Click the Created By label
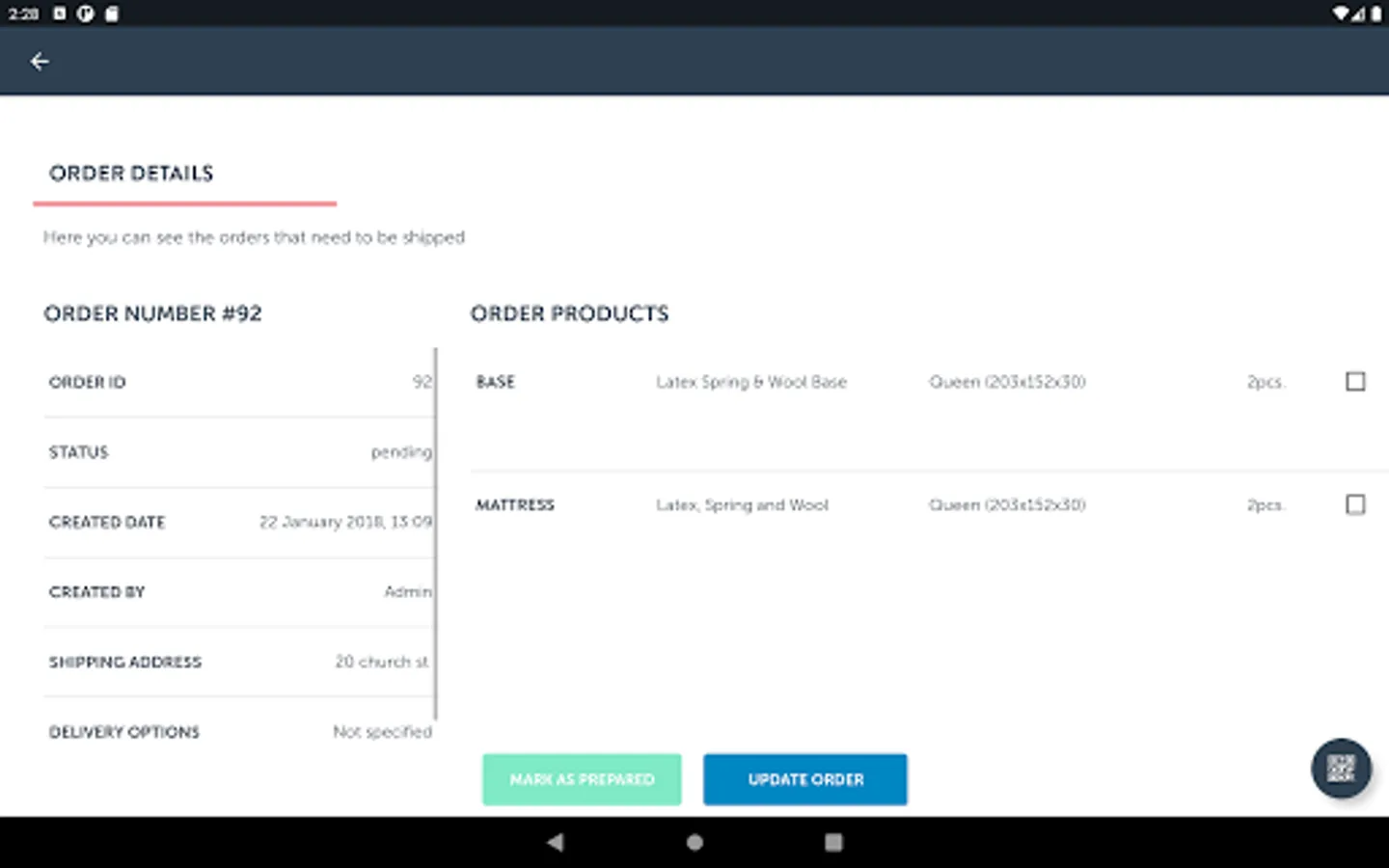 (x=96, y=591)
